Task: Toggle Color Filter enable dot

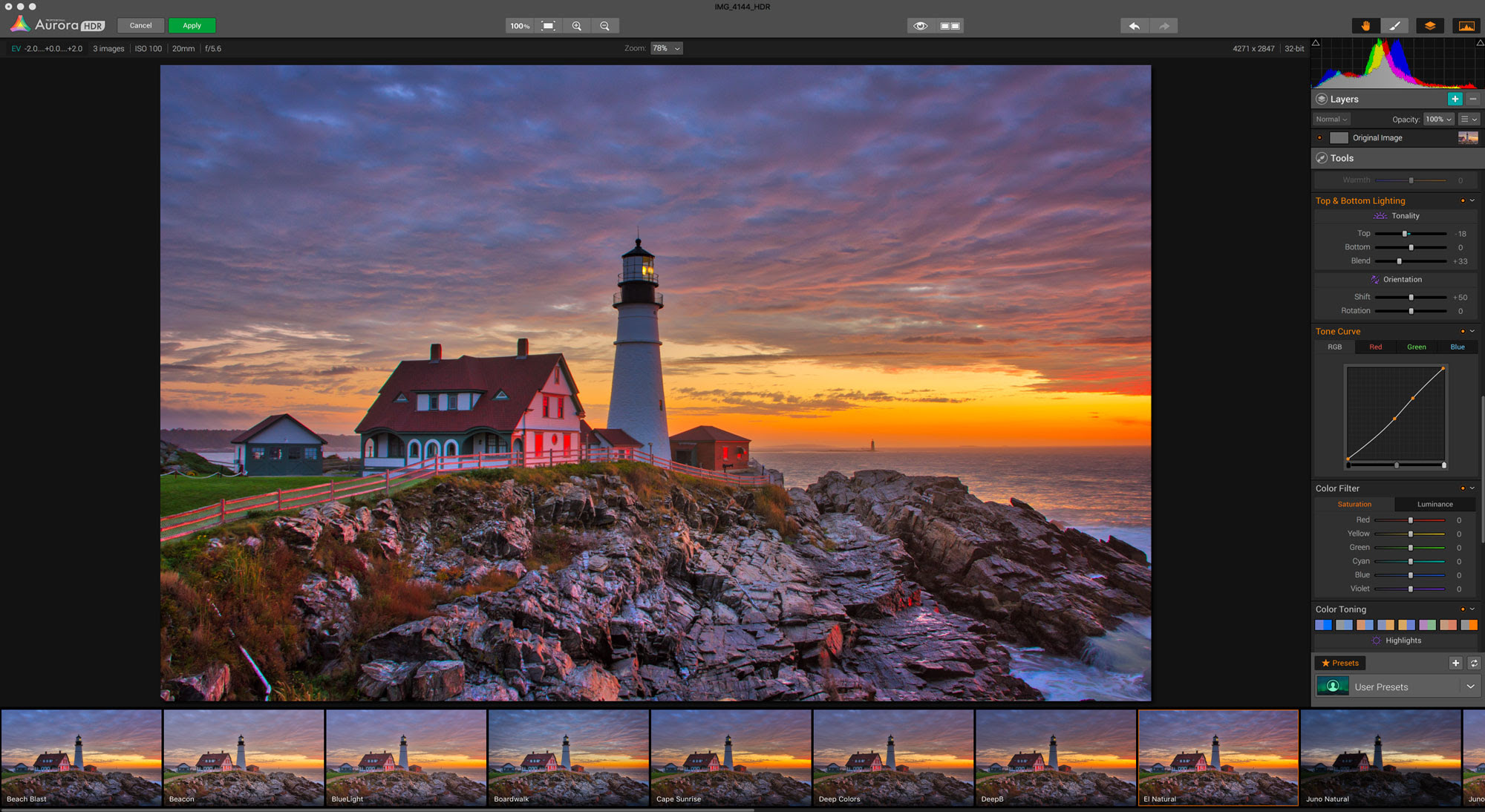Action: tap(1463, 488)
